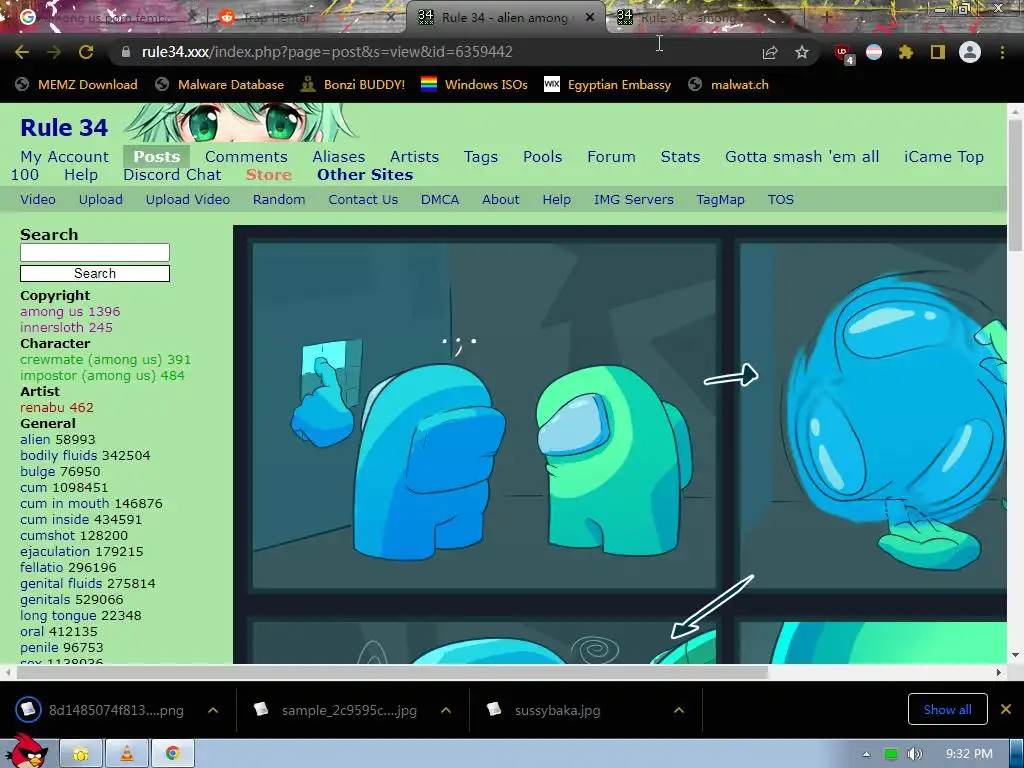Open the Contact Us link

pos(363,200)
